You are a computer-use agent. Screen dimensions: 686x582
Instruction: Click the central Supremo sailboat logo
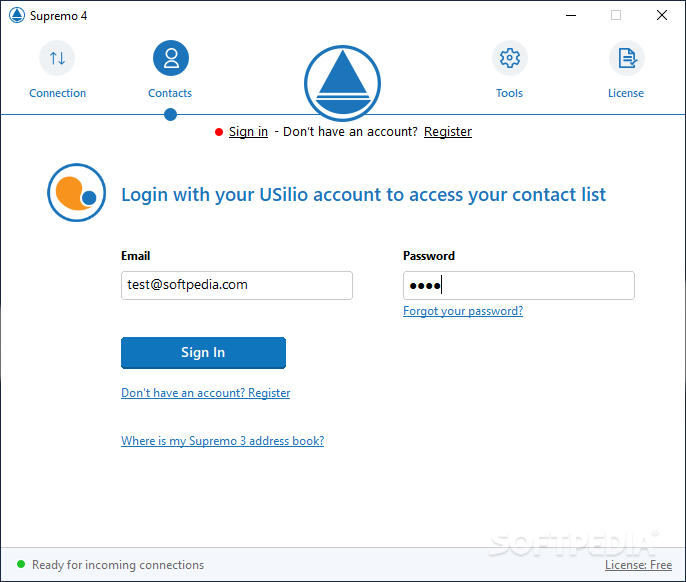click(x=343, y=83)
